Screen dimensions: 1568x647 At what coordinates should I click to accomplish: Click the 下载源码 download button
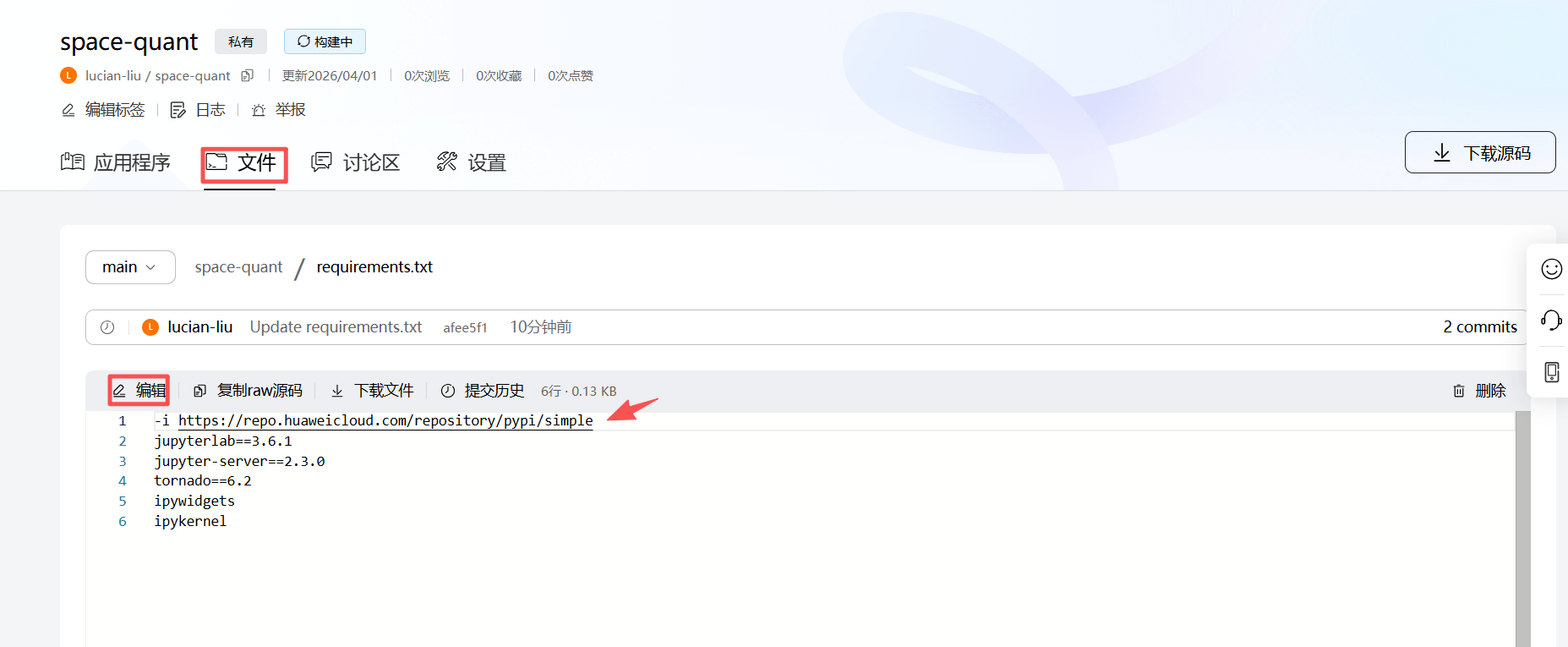click(x=1479, y=153)
